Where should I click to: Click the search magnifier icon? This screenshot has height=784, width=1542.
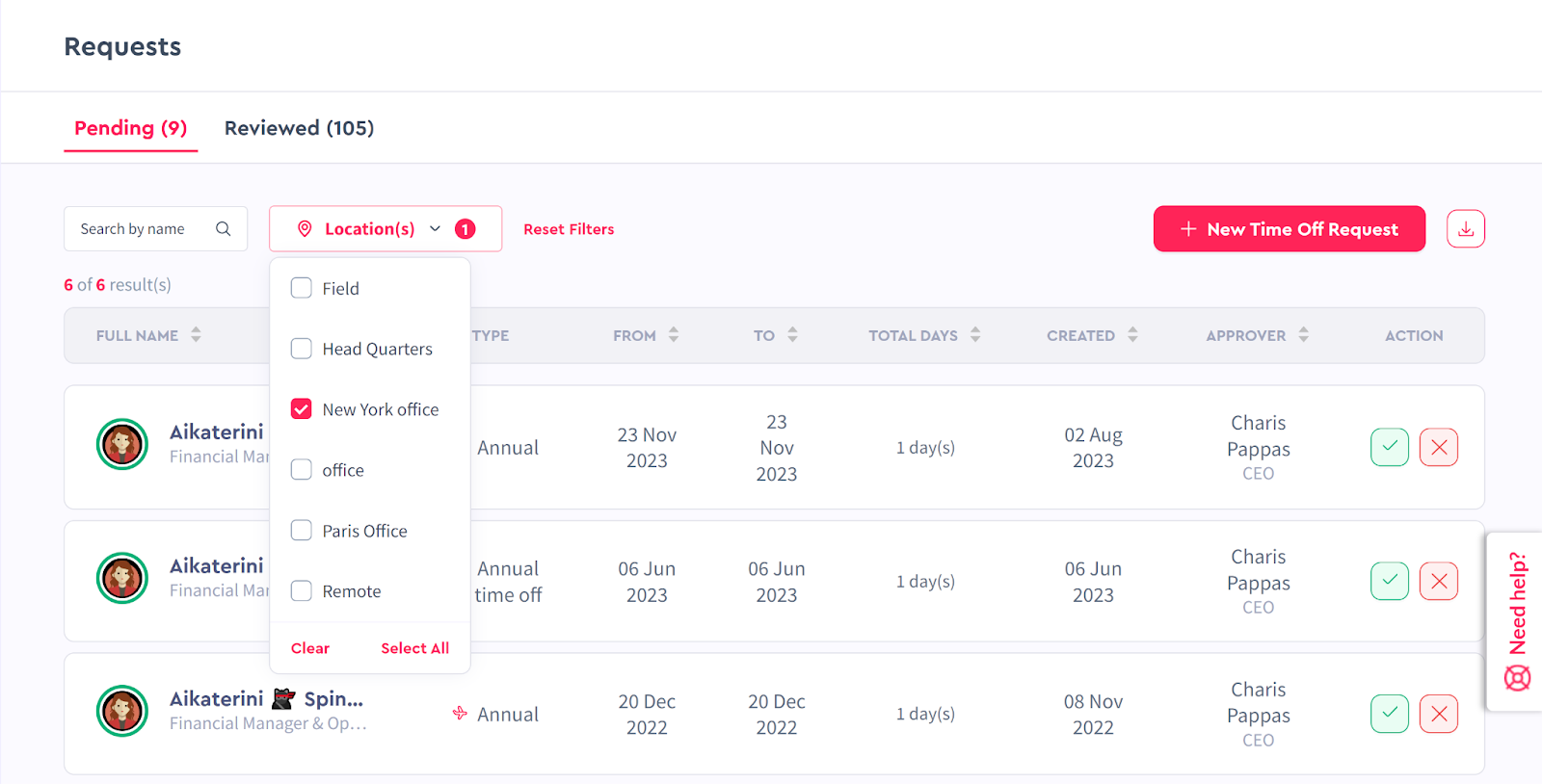coord(223,229)
